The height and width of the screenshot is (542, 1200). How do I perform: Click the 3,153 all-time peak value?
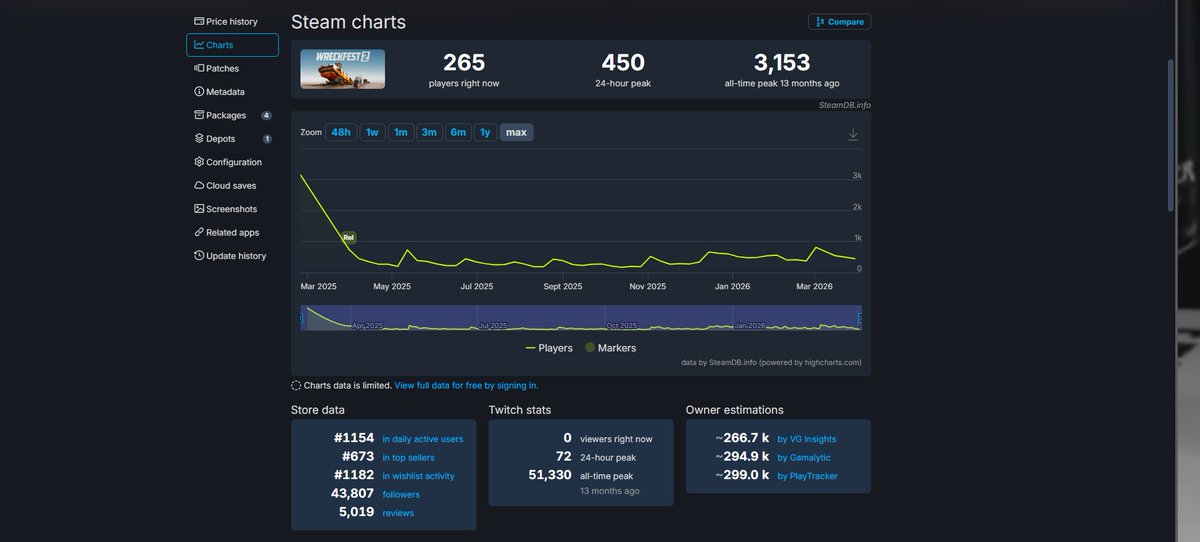coord(782,63)
